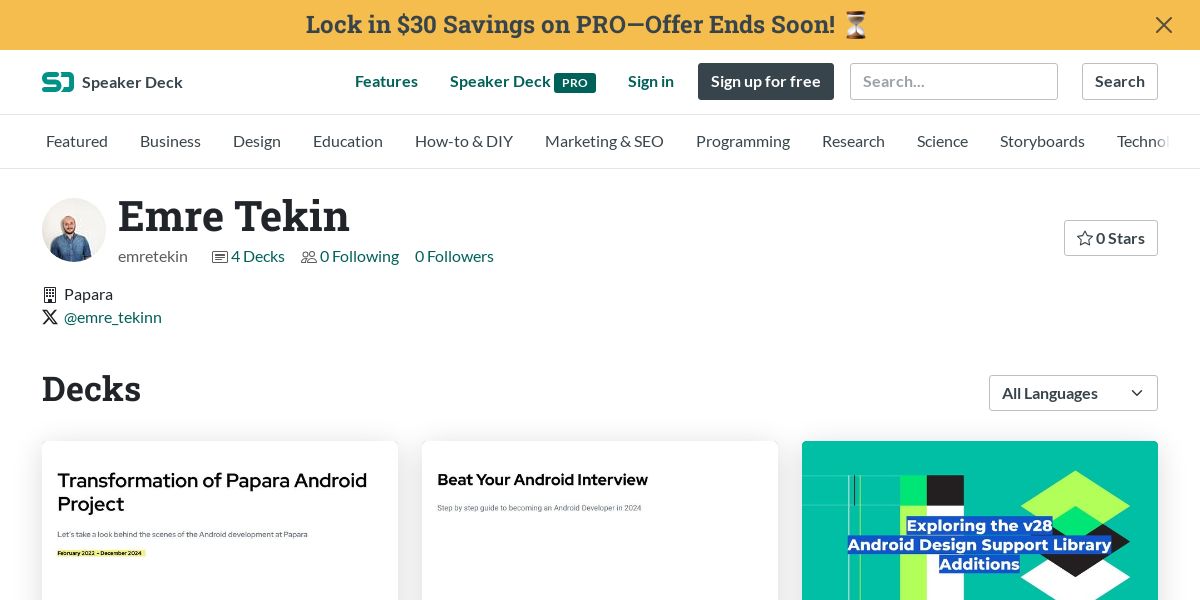Screen dimensions: 1200x600
Task: Focus the Search input field
Action: click(x=954, y=82)
